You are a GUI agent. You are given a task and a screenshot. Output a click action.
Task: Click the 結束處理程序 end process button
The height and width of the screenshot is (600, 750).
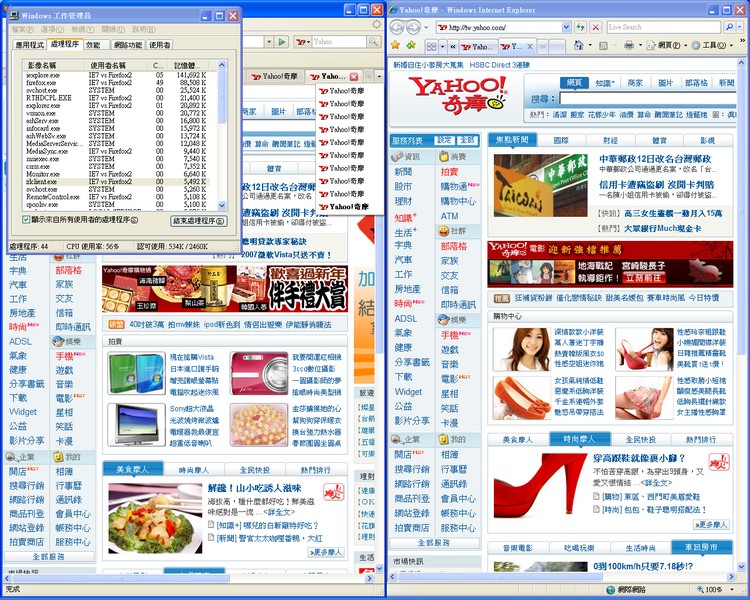coord(199,220)
